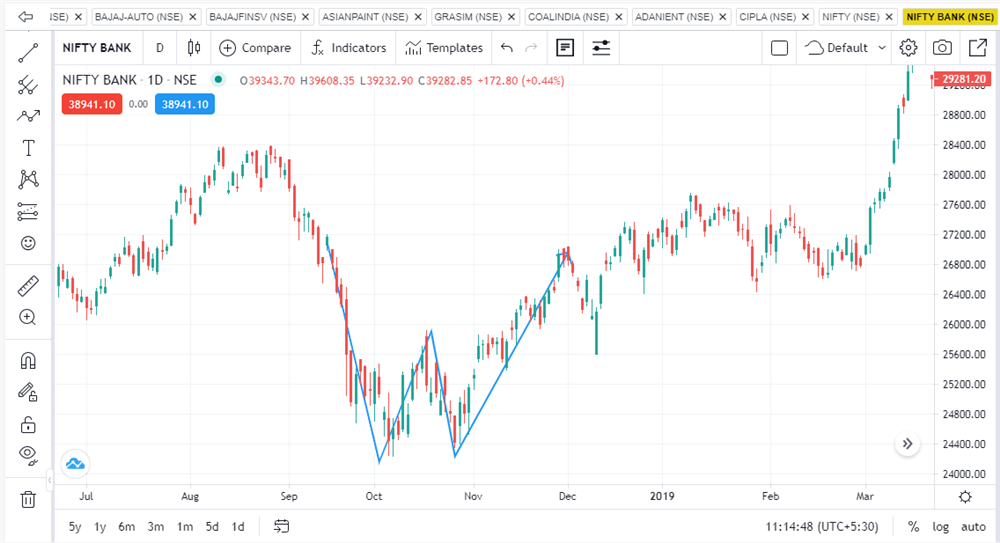Select the forecasting/measure position tool
Viewport: 1000px width, 543px height.
pyautogui.click(x=28, y=211)
